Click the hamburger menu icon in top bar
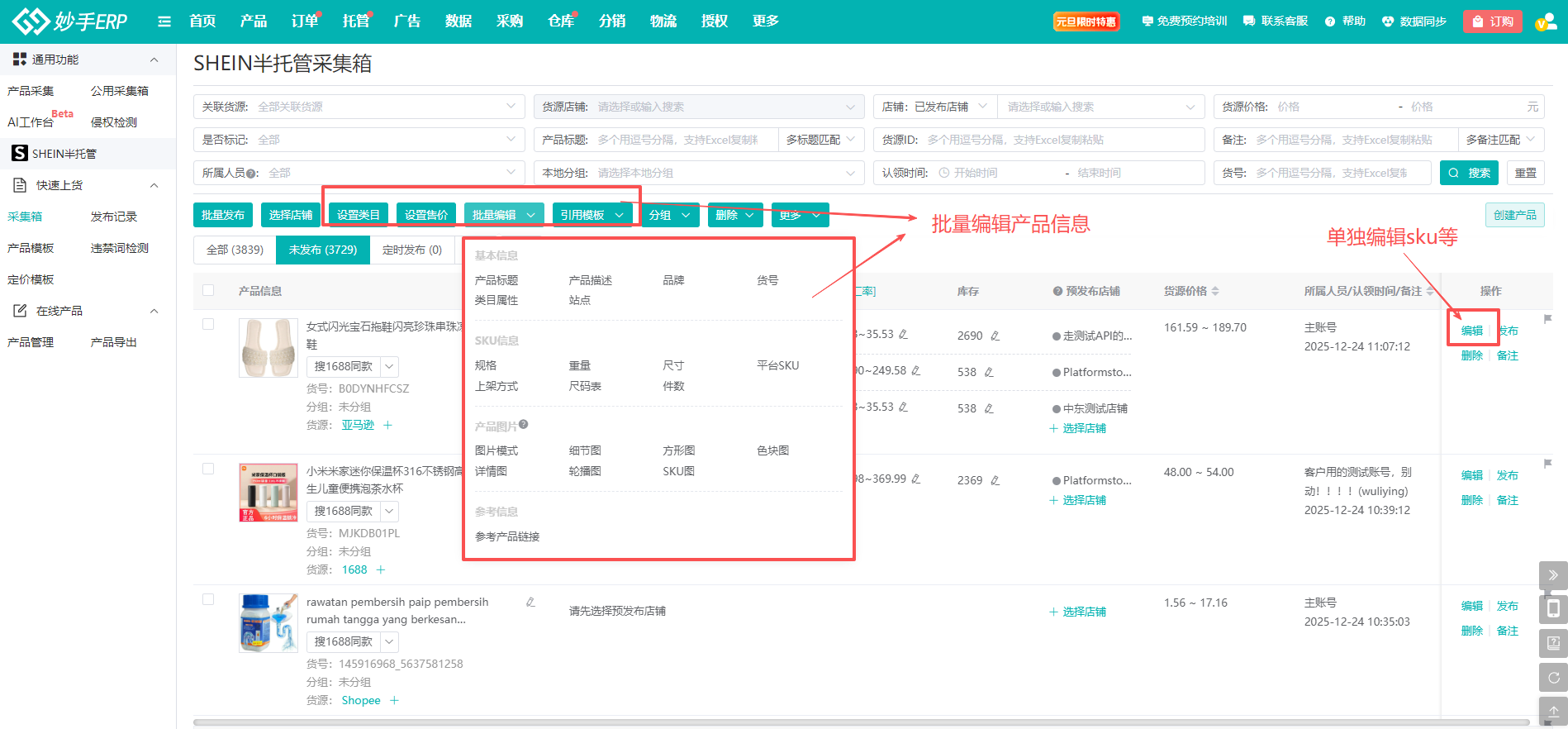Image resolution: width=1568 pixels, height=729 pixels. (x=164, y=21)
